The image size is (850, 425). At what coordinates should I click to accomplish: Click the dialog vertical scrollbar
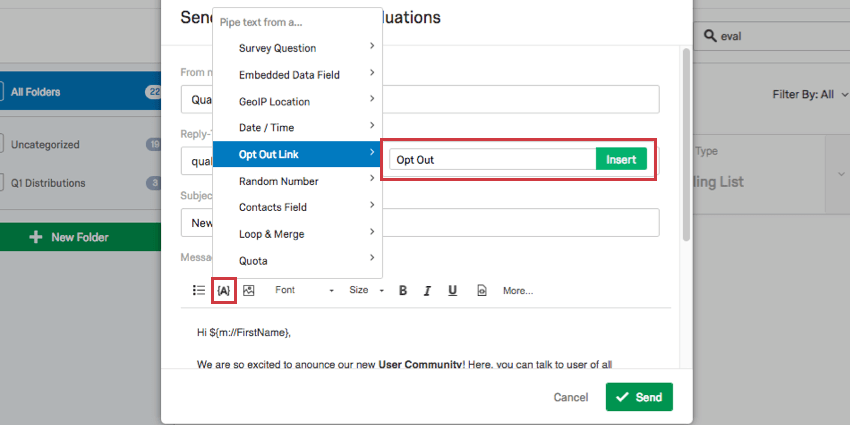tap(686, 145)
